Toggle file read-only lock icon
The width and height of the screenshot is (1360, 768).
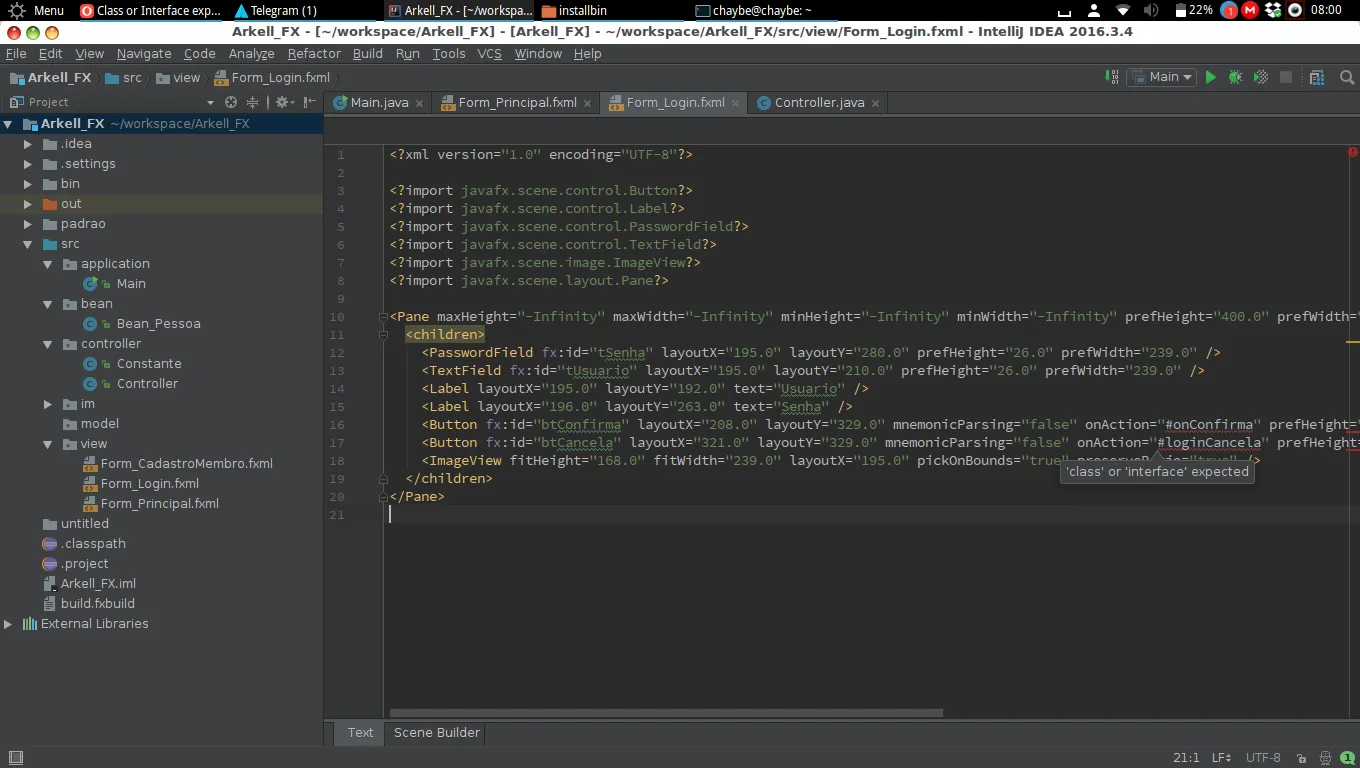(1304, 758)
